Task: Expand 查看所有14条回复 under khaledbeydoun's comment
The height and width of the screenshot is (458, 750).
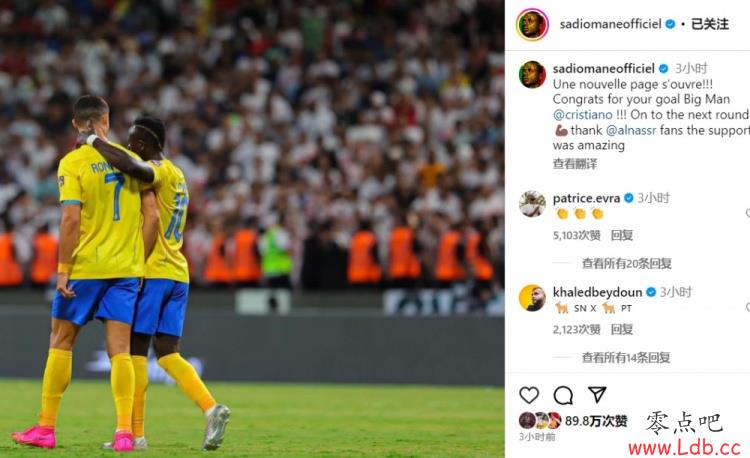Action: point(626,357)
